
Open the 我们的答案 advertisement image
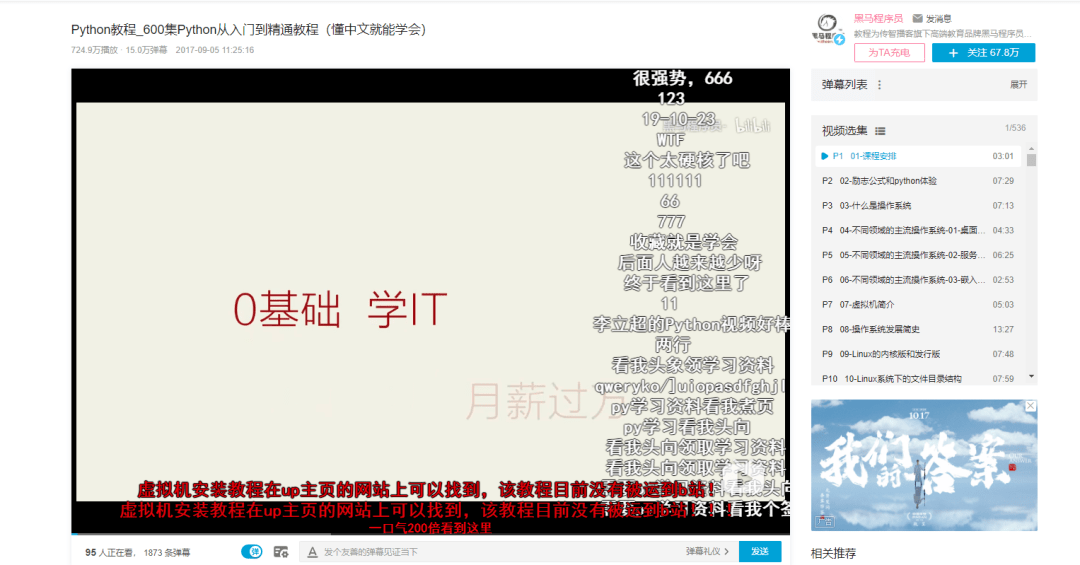click(924, 465)
